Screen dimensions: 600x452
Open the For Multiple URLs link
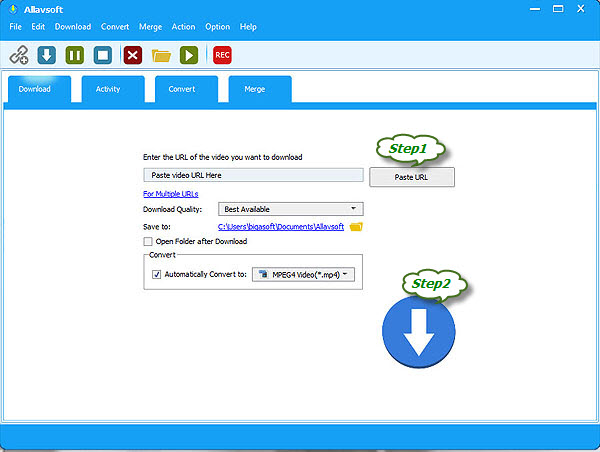pyautogui.click(x=171, y=194)
